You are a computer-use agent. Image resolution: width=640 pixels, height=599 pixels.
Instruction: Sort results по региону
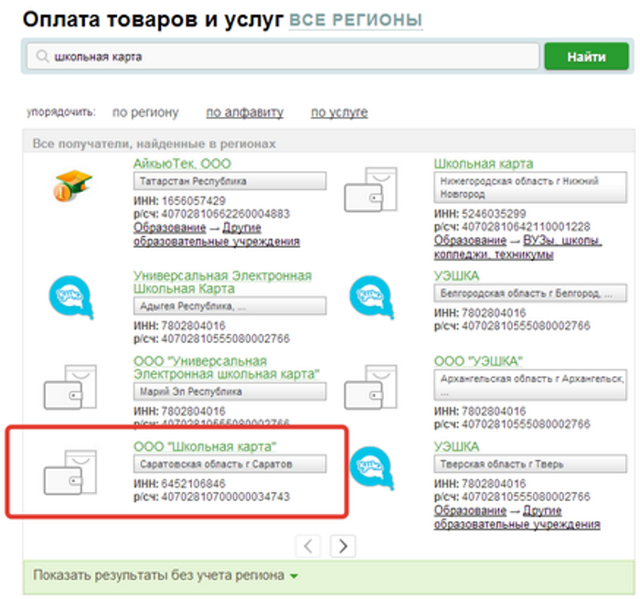click(x=145, y=112)
